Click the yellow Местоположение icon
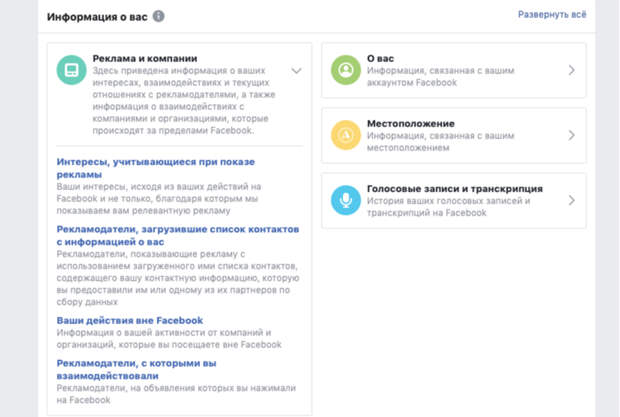 346,135
